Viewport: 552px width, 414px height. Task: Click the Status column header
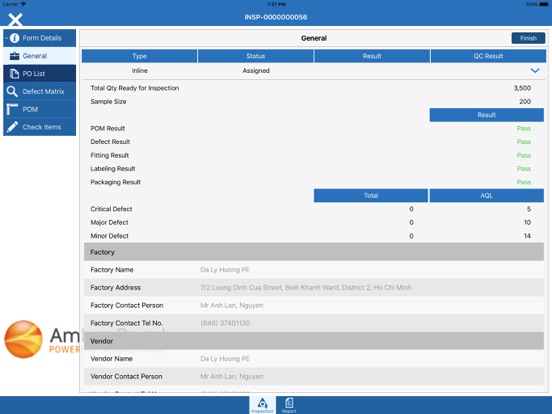pos(256,56)
